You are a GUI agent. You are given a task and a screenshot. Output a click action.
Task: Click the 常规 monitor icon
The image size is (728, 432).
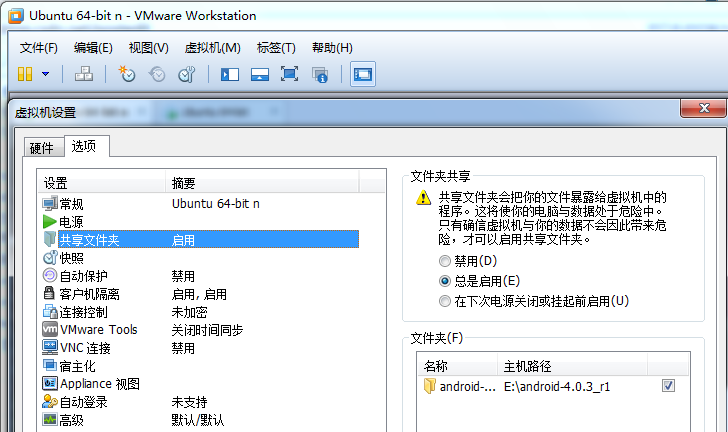coord(50,204)
